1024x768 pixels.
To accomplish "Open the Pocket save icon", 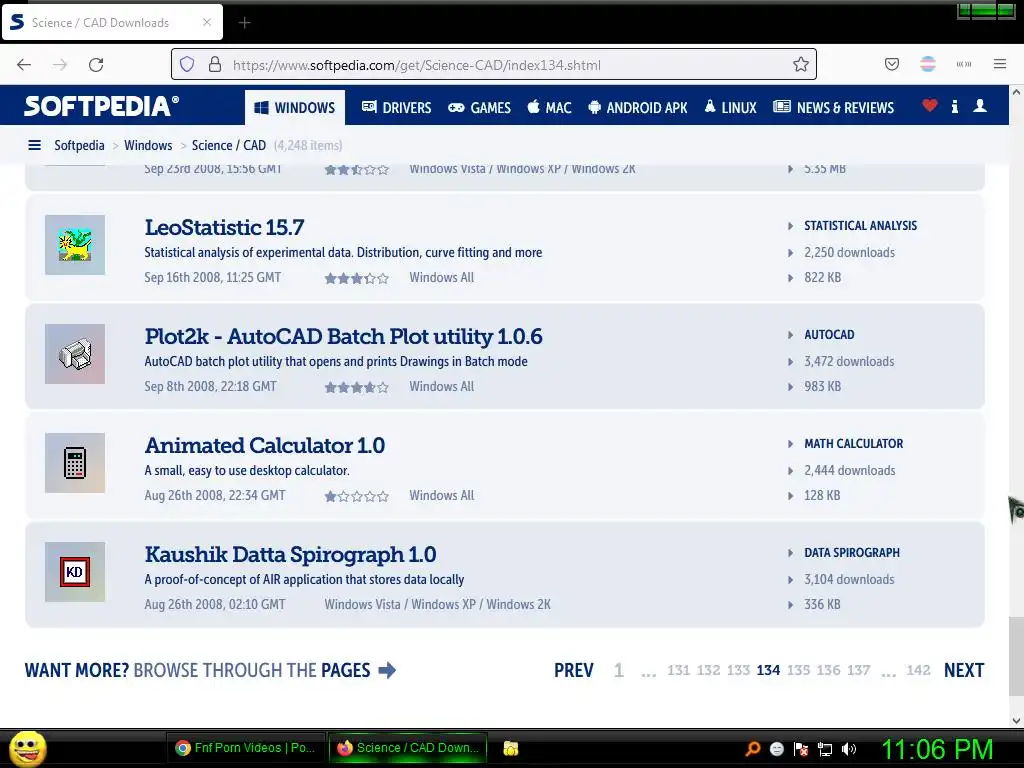I will tap(892, 64).
